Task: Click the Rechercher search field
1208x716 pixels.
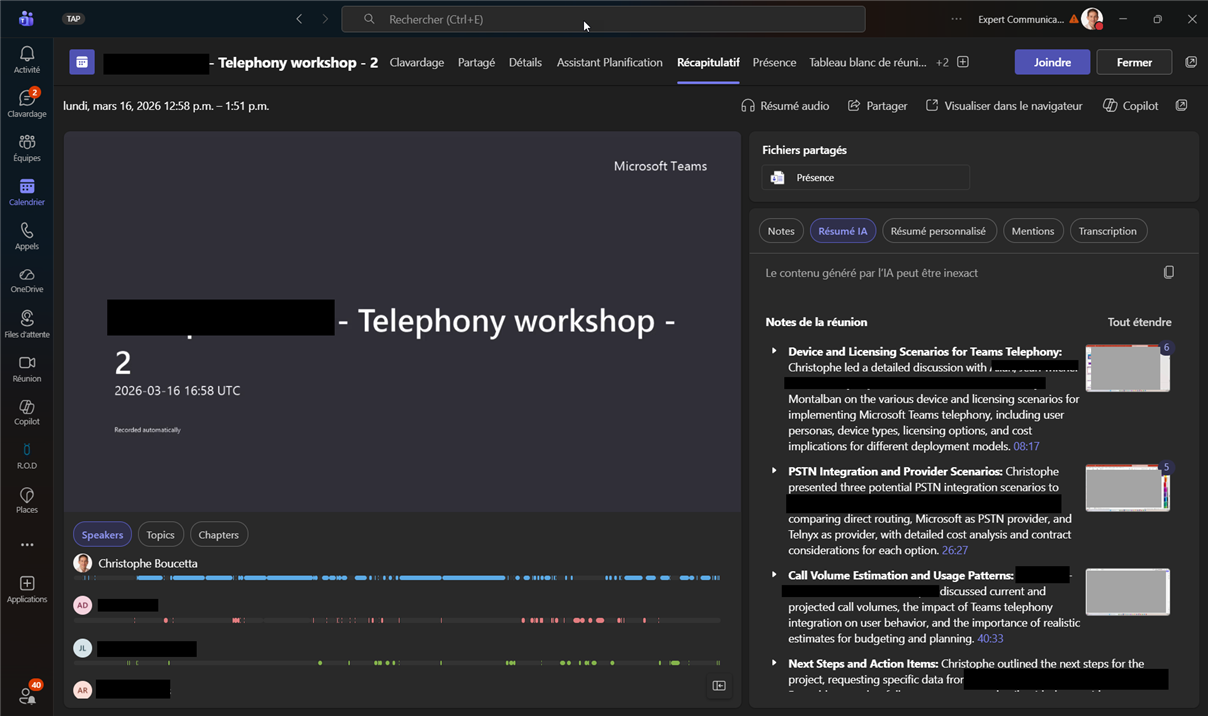Action: pos(603,19)
